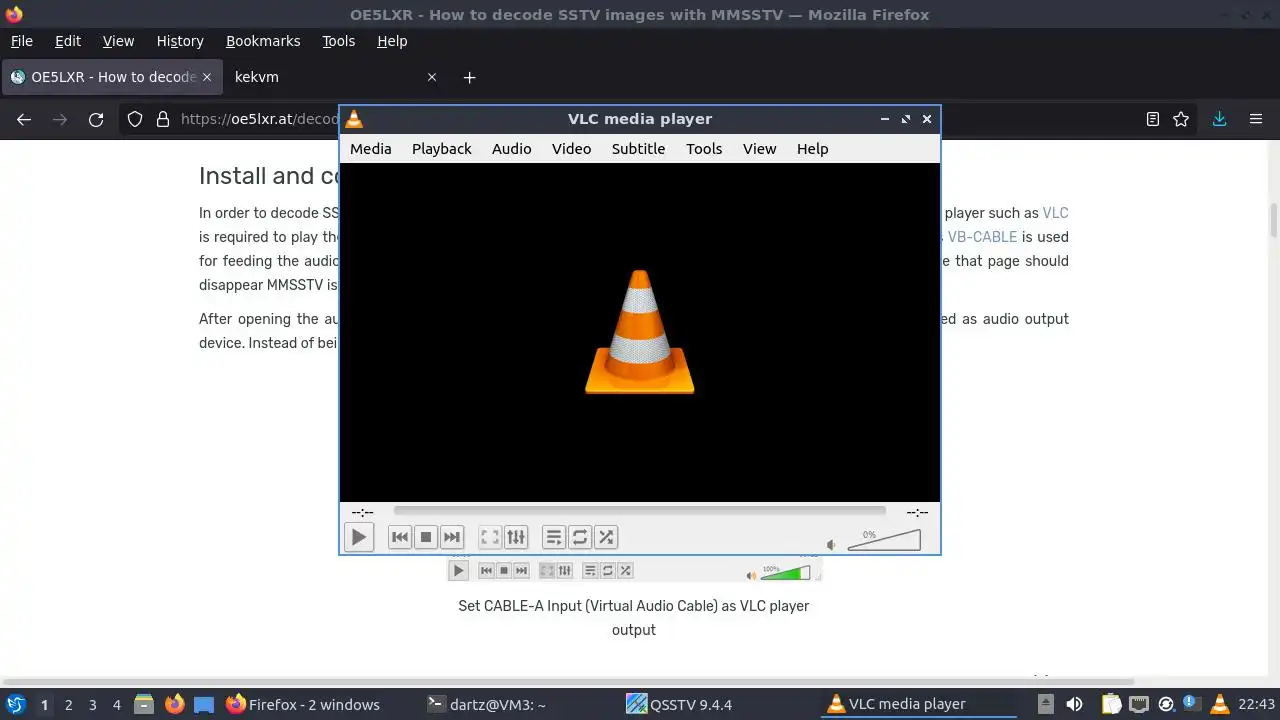This screenshot has height=720, width=1280.
Task: Open the Tools menu in VLC
Action: pos(704,148)
